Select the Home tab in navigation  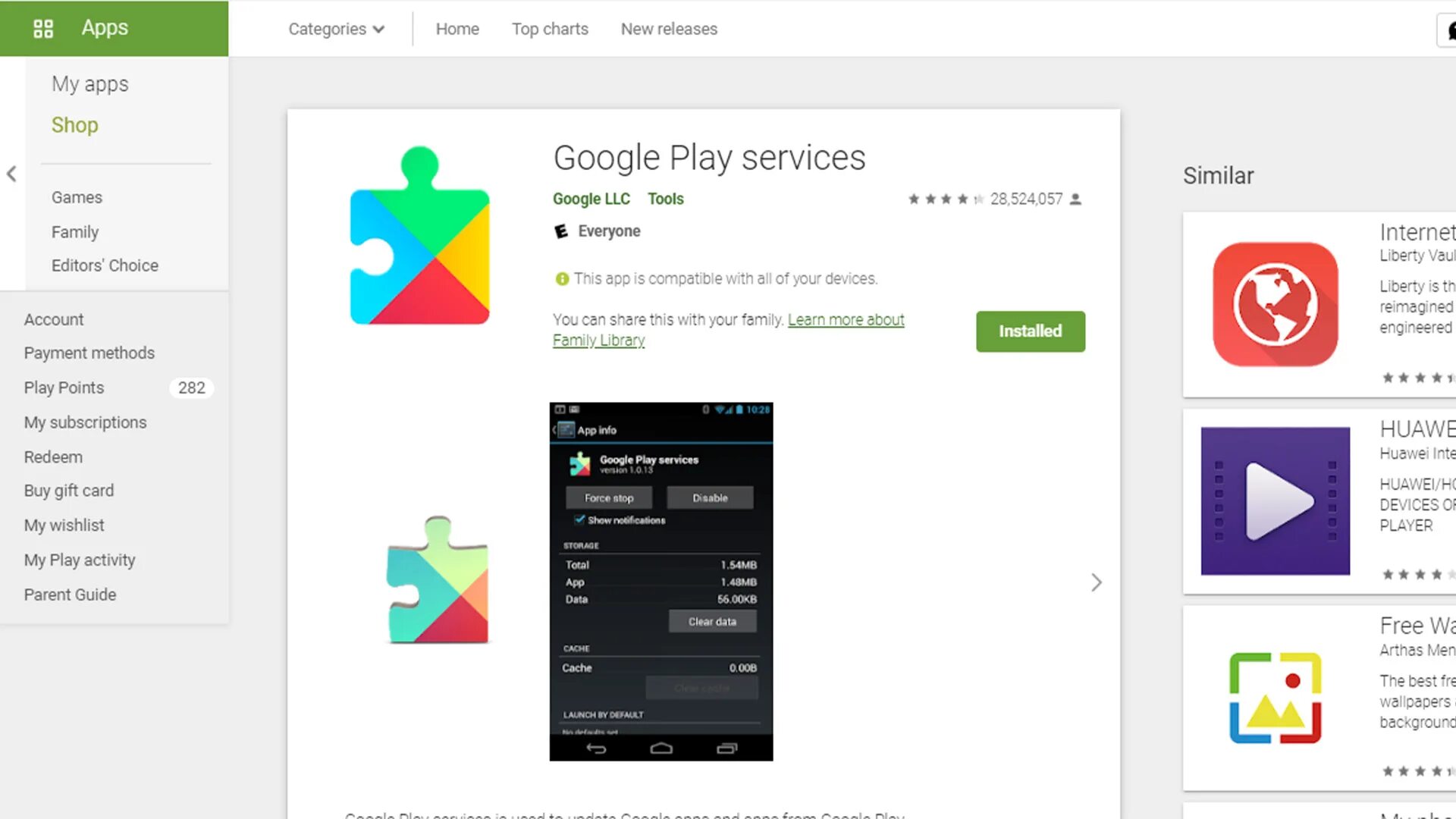(457, 28)
